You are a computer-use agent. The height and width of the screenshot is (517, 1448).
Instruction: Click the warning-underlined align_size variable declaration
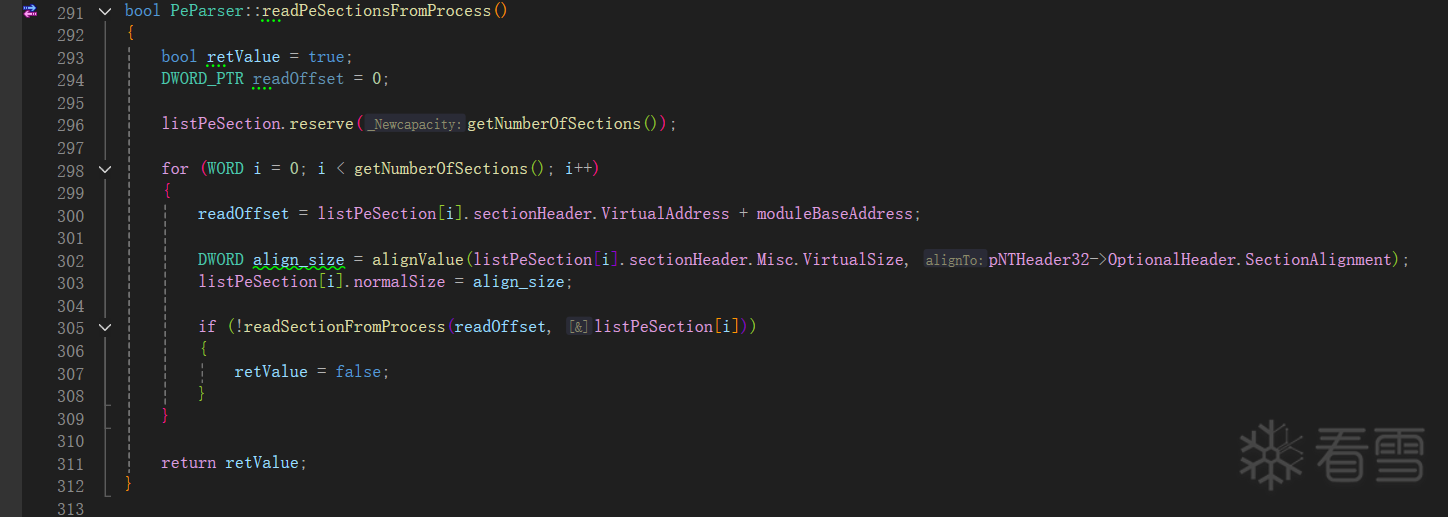[299, 260]
